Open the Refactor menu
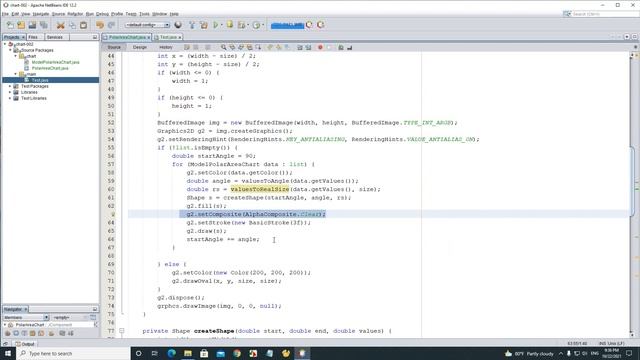 (x=75, y=14)
